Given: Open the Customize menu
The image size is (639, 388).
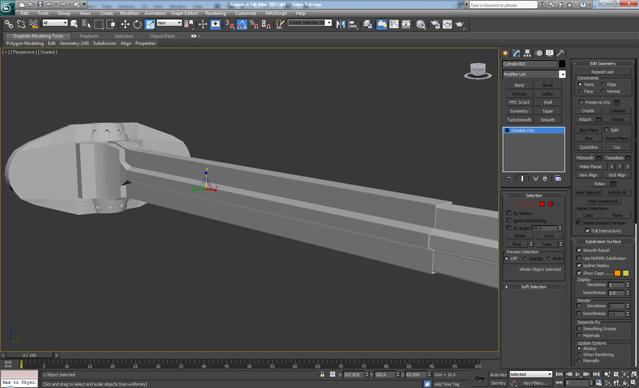Looking at the screenshot, I should click(245, 13).
